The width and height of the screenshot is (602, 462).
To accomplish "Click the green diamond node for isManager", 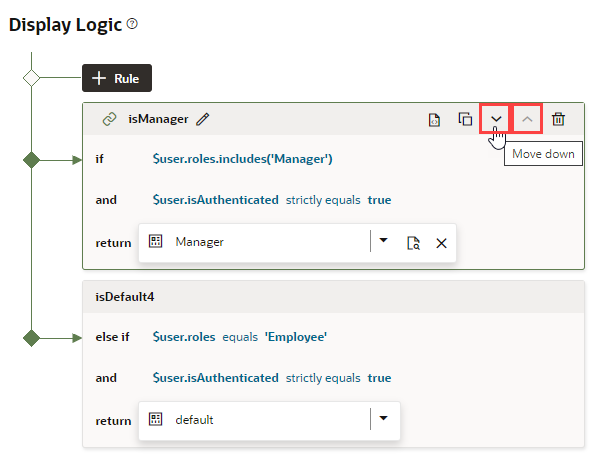I will pyautogui.click(x=32, y=159).
